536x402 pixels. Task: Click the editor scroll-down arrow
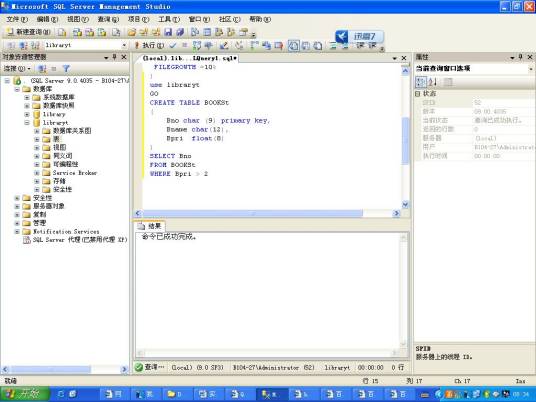[405, 204]
